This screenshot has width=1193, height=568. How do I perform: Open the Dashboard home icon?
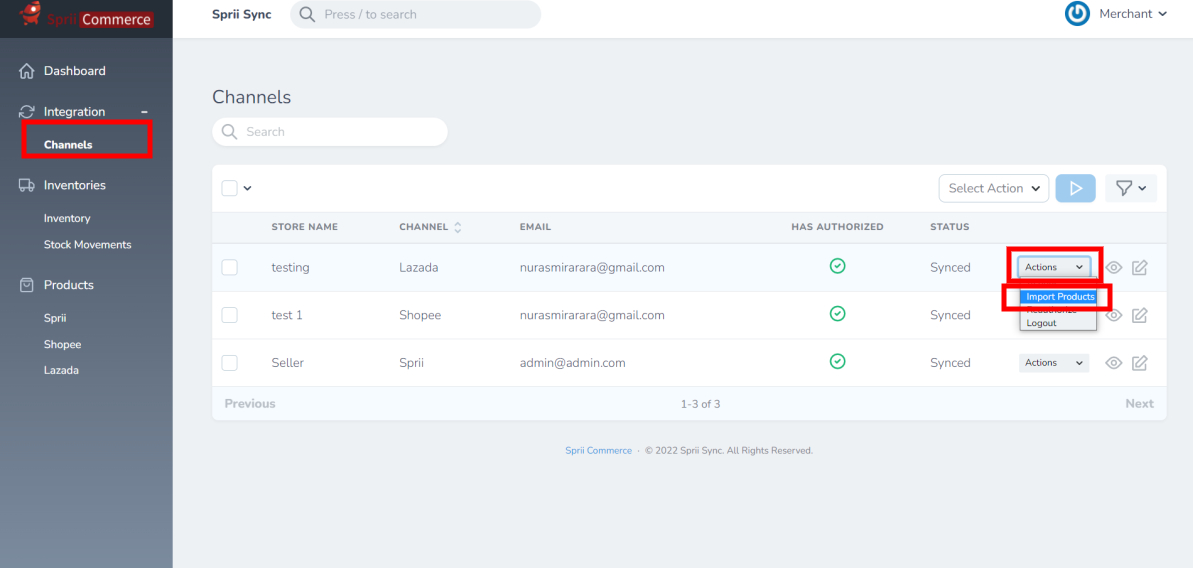click(27, 71)
